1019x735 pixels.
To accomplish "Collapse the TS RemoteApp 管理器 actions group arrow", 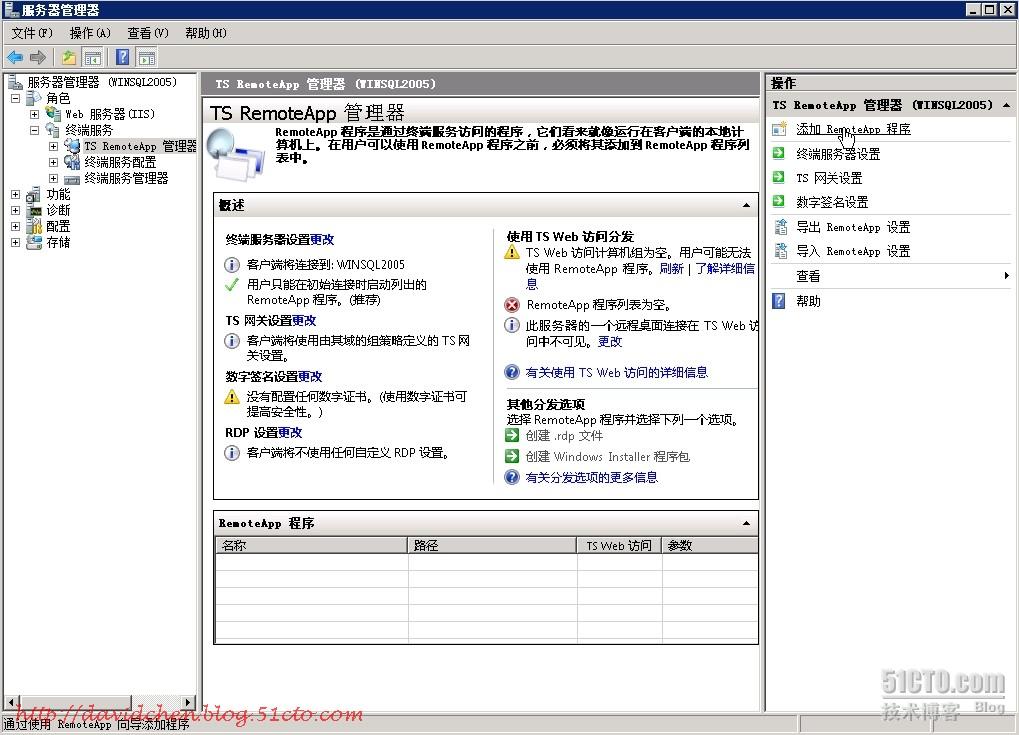I will 1007,105.
